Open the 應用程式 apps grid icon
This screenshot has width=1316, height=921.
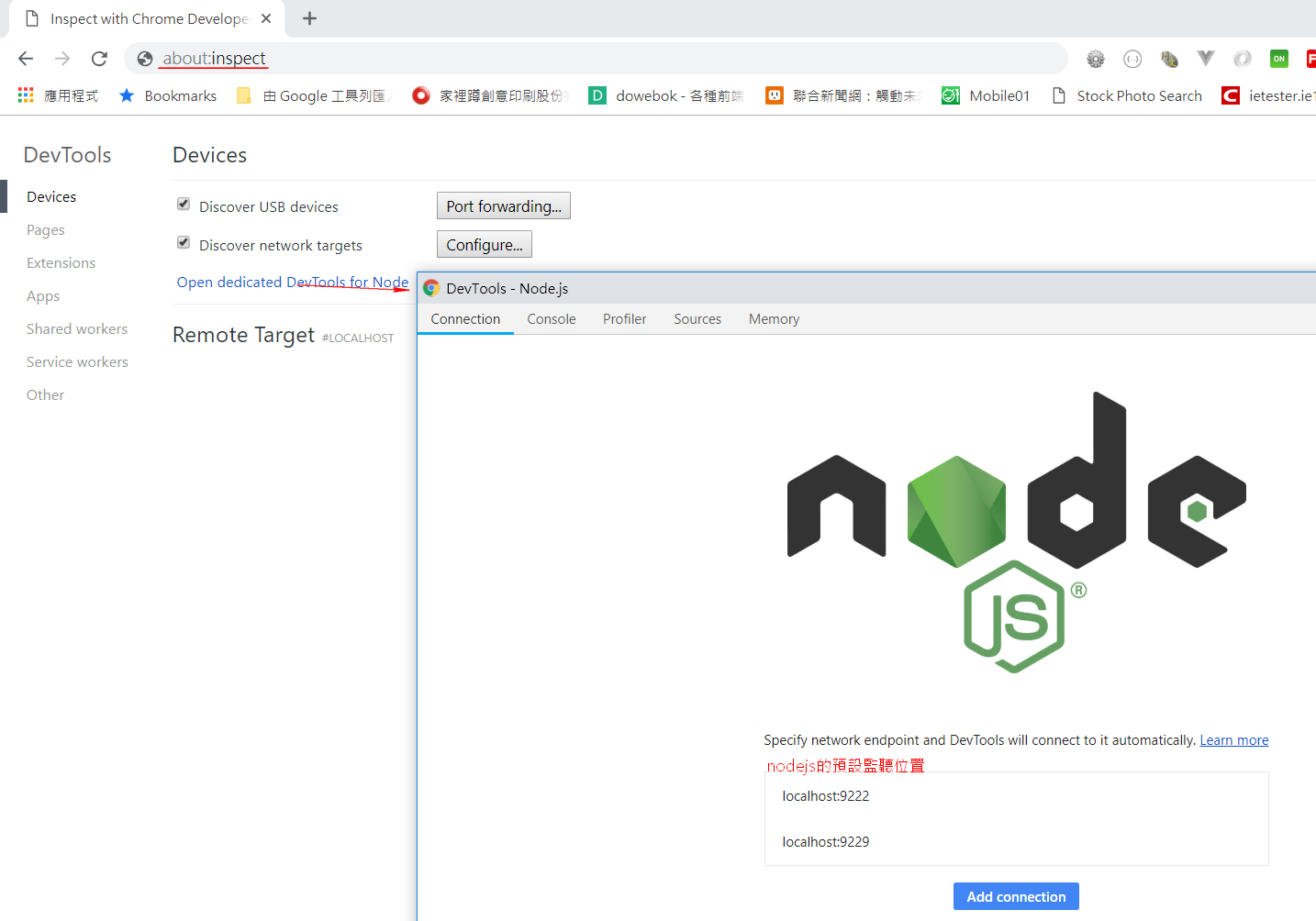tap(25, 94)
